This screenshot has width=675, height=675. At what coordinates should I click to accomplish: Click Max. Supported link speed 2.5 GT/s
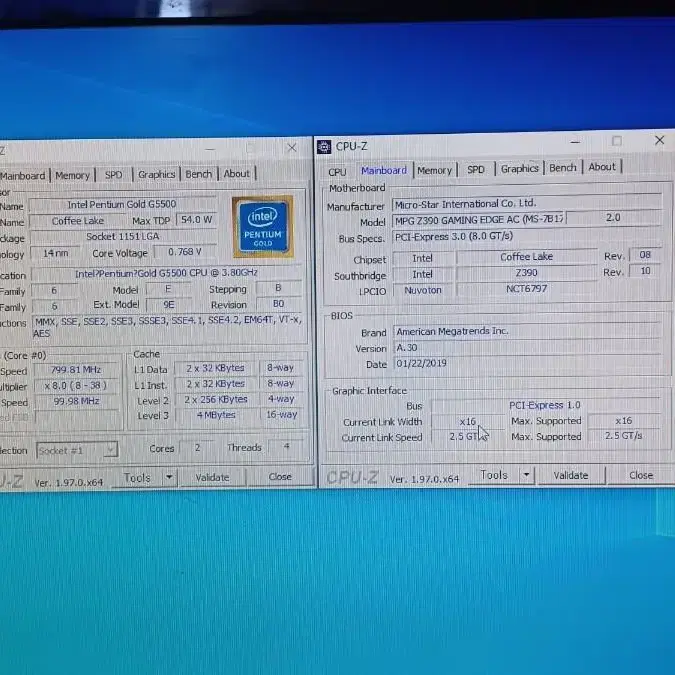623,436
